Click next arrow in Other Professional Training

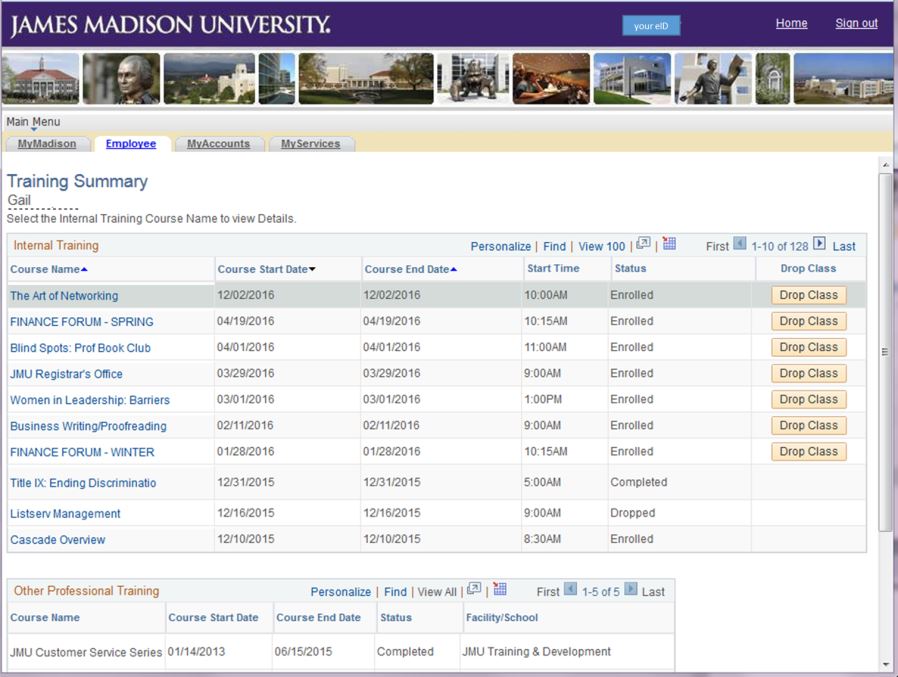pos(631,589)
